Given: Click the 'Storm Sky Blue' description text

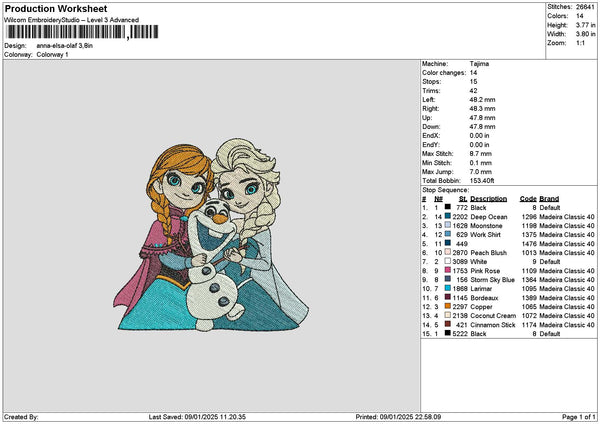Looking at the screenshot, I should 492,279.
